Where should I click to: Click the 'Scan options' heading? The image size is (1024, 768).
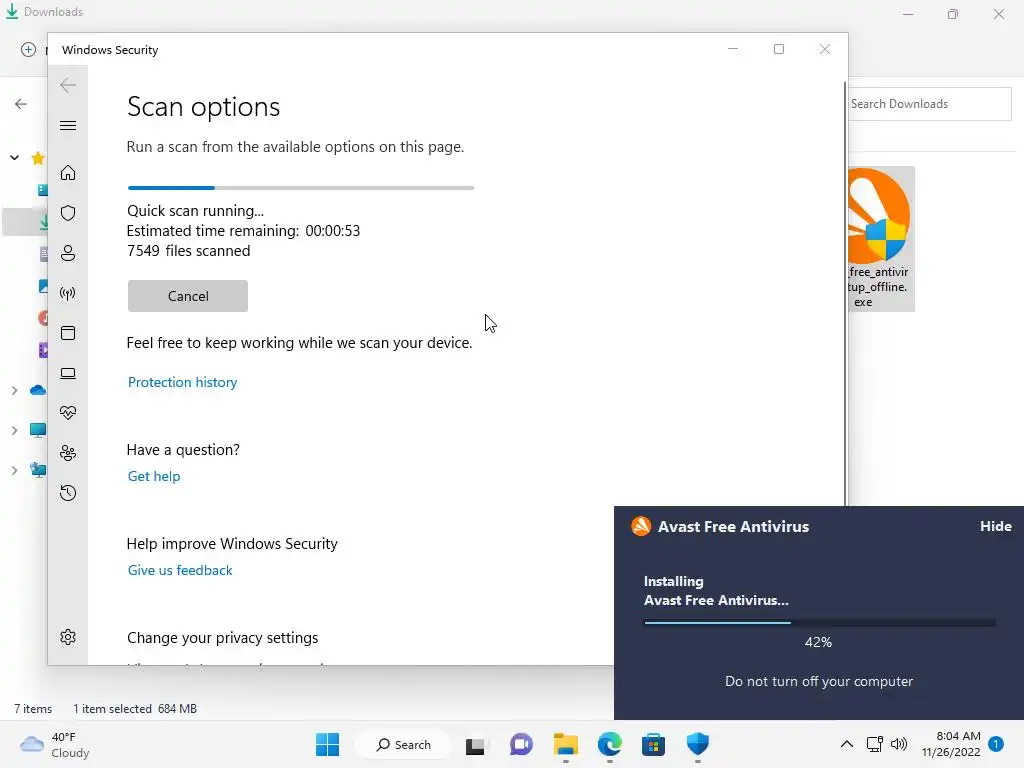tap(203, 107)
